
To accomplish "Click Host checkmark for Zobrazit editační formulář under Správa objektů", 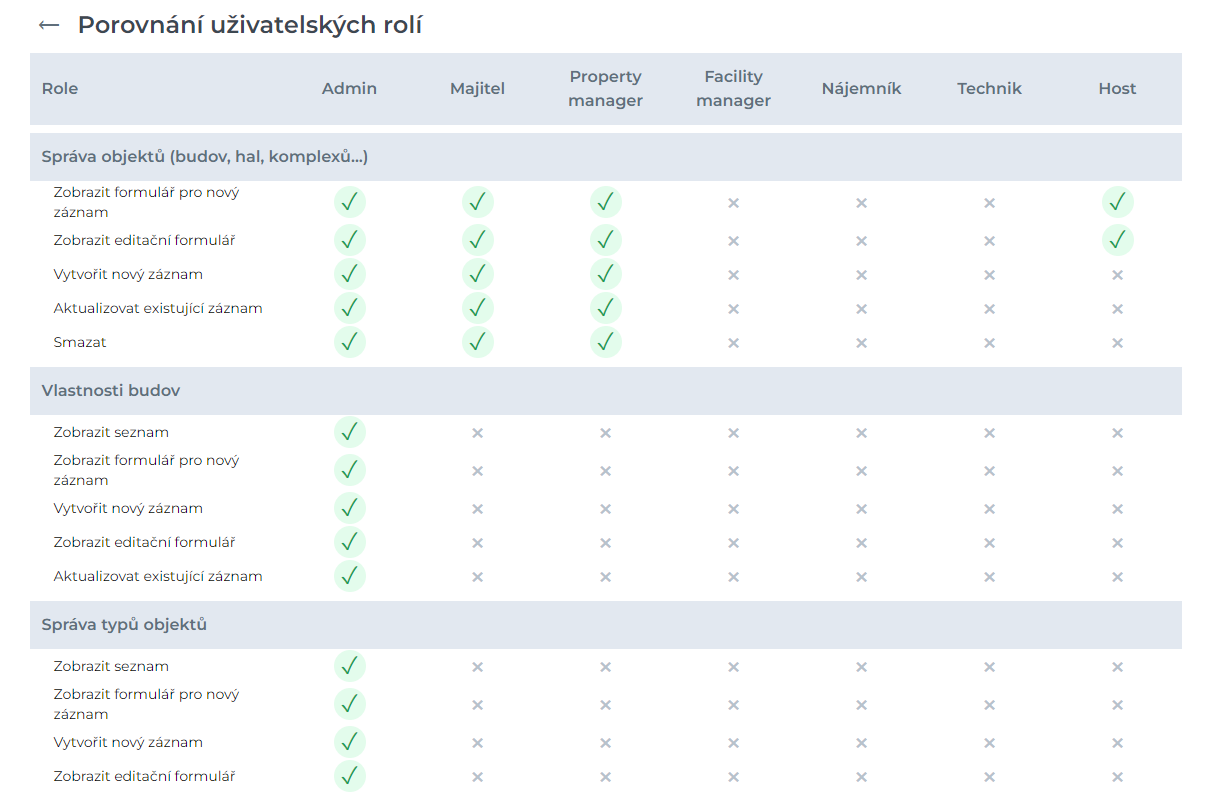I will click(x=1117, y=240).
